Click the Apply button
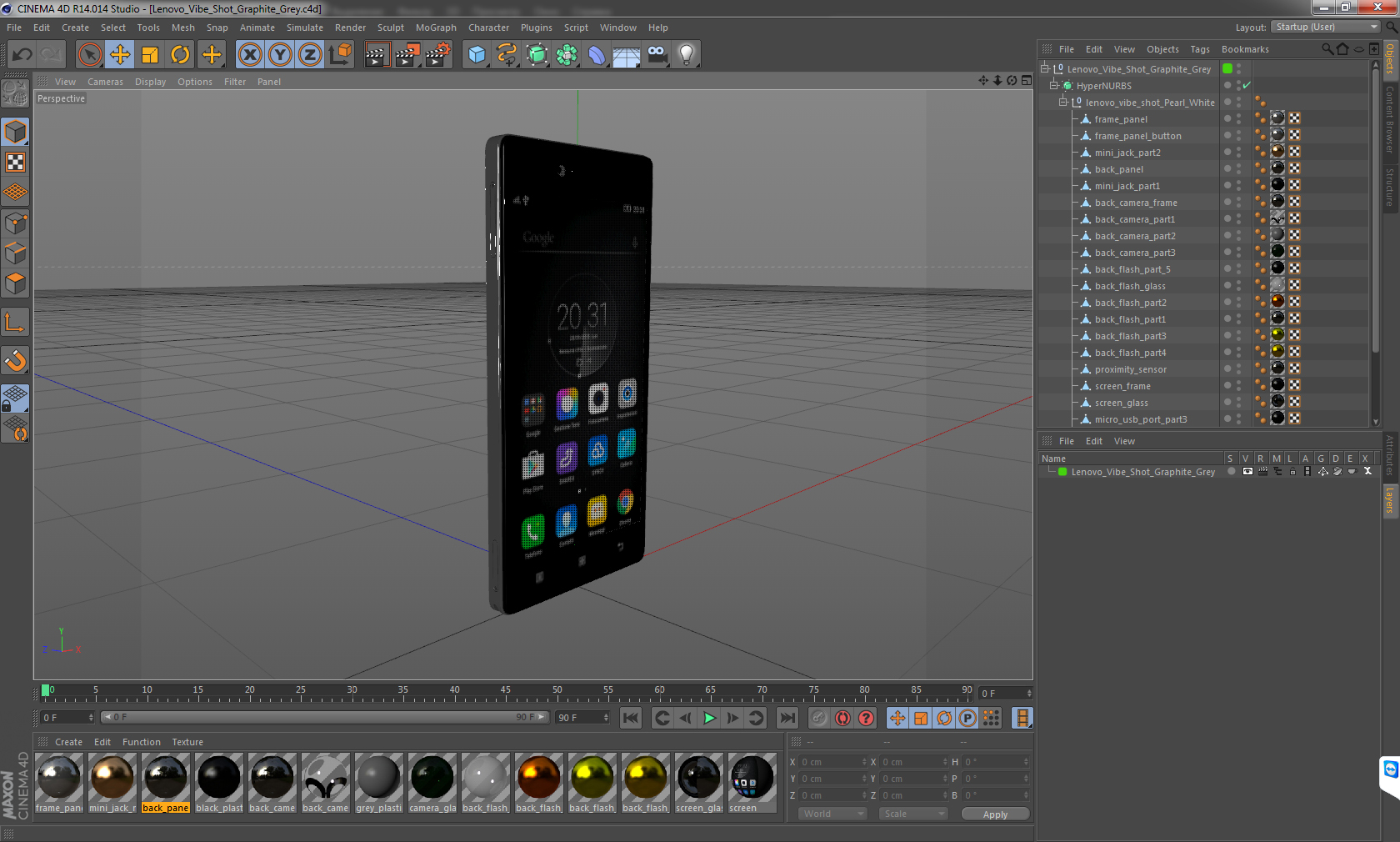This screenshot has height=842, width=1400. (x=995, y=814)
